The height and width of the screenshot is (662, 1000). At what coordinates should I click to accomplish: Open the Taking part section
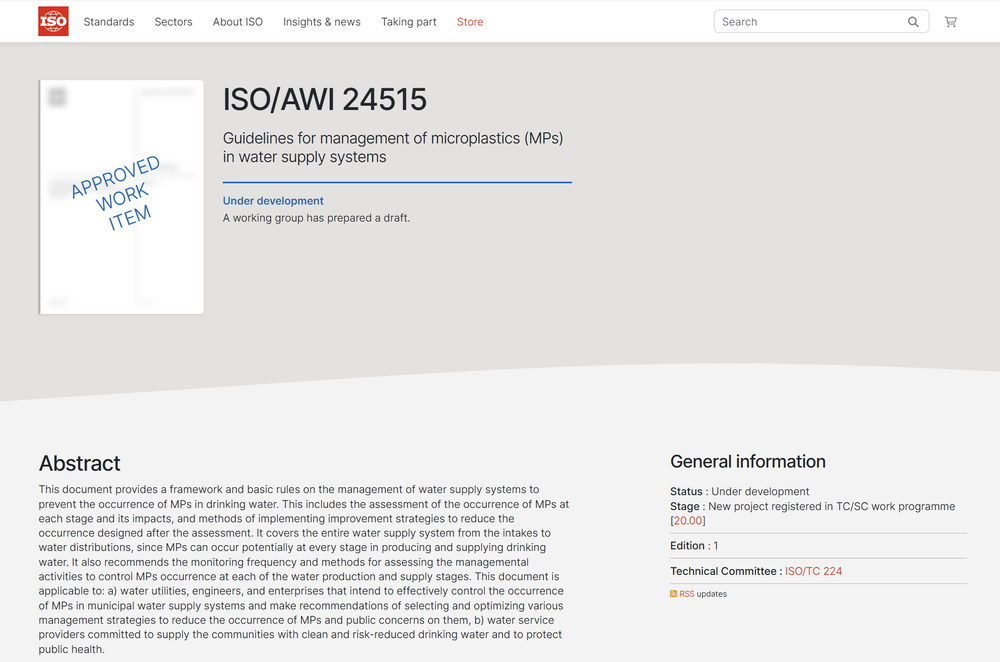[408, 22]
